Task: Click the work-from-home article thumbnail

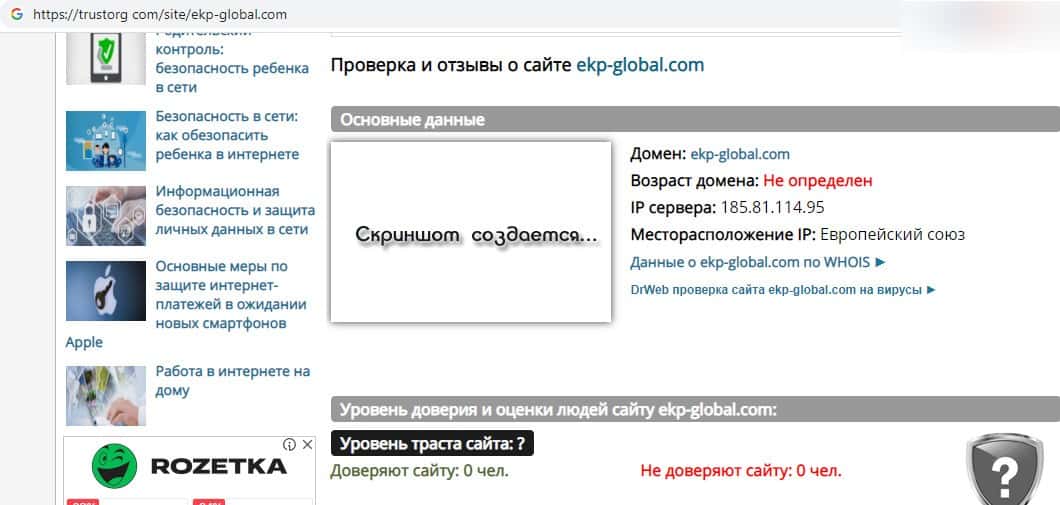Action: pyautogui.click(x=106, y=395)
